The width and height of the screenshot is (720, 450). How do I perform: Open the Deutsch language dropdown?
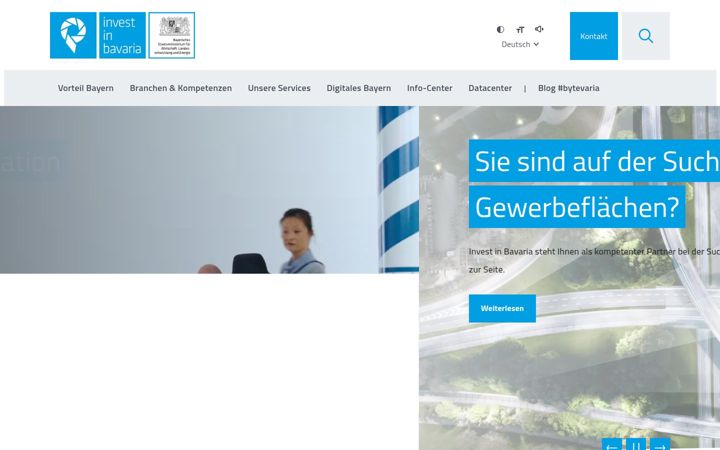tap(520, 44)
